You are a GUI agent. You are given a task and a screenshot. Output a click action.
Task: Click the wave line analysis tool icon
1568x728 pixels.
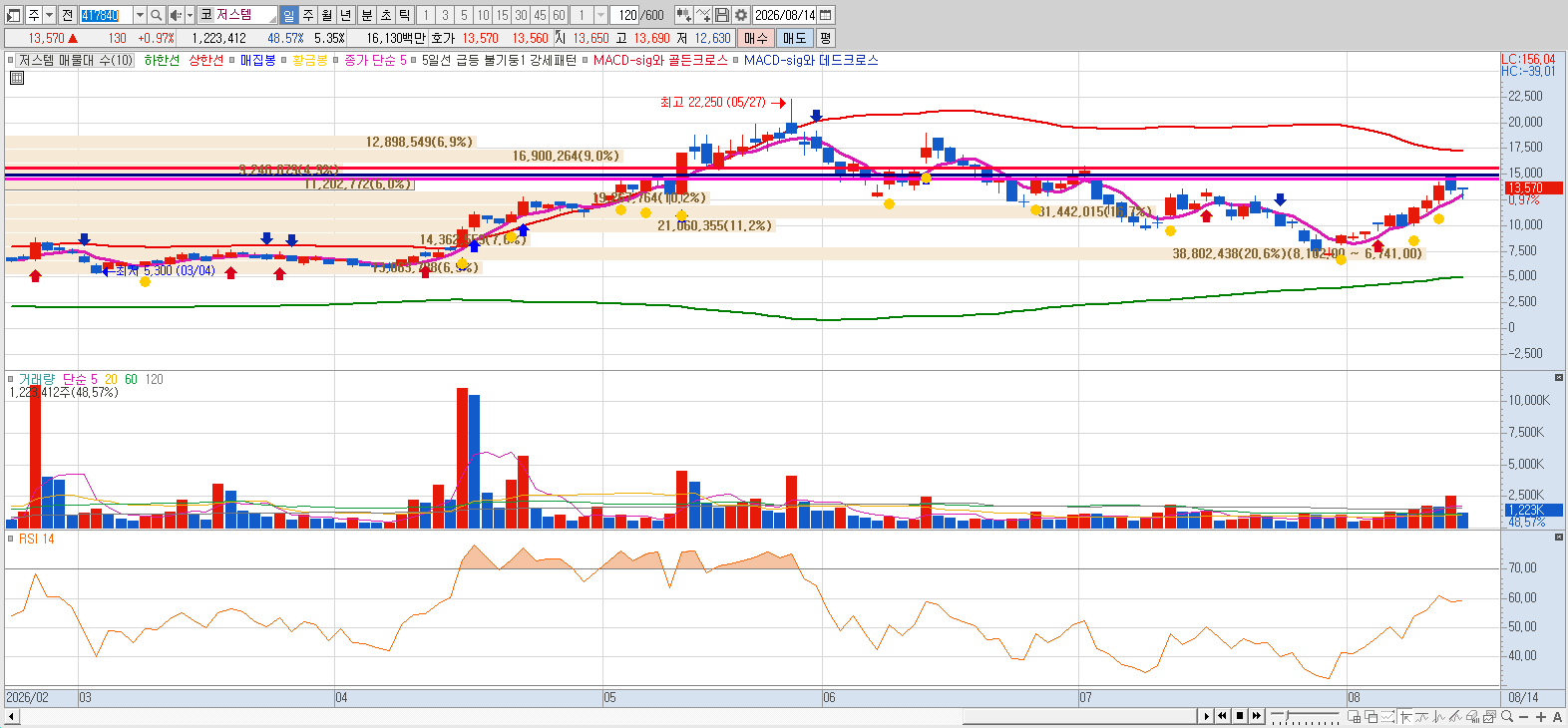click(x=1438, y=716)
